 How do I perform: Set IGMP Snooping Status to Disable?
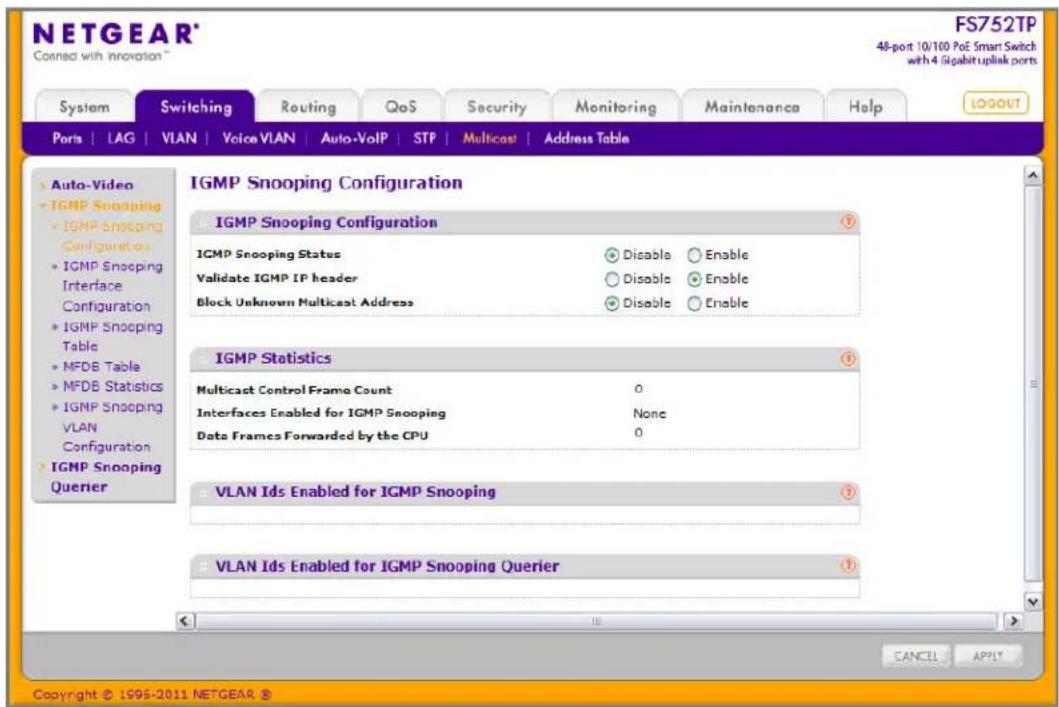point(612,255)
